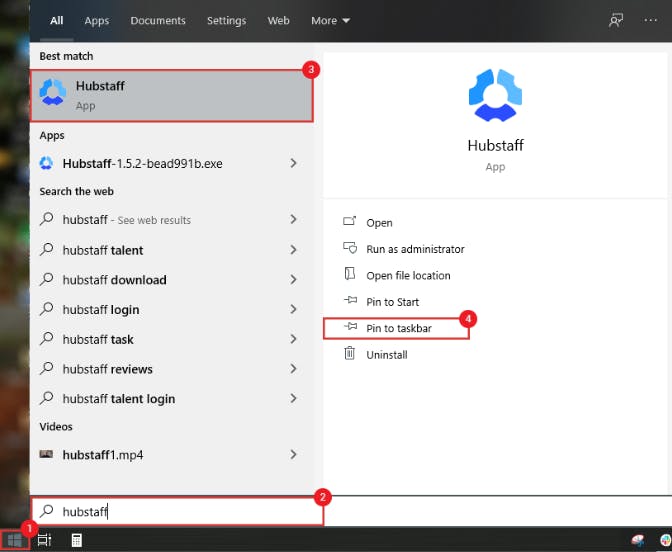The height and width of the screenshot is (552, 672).
Task: Select Pin to Start
Action: click(393, 302)
